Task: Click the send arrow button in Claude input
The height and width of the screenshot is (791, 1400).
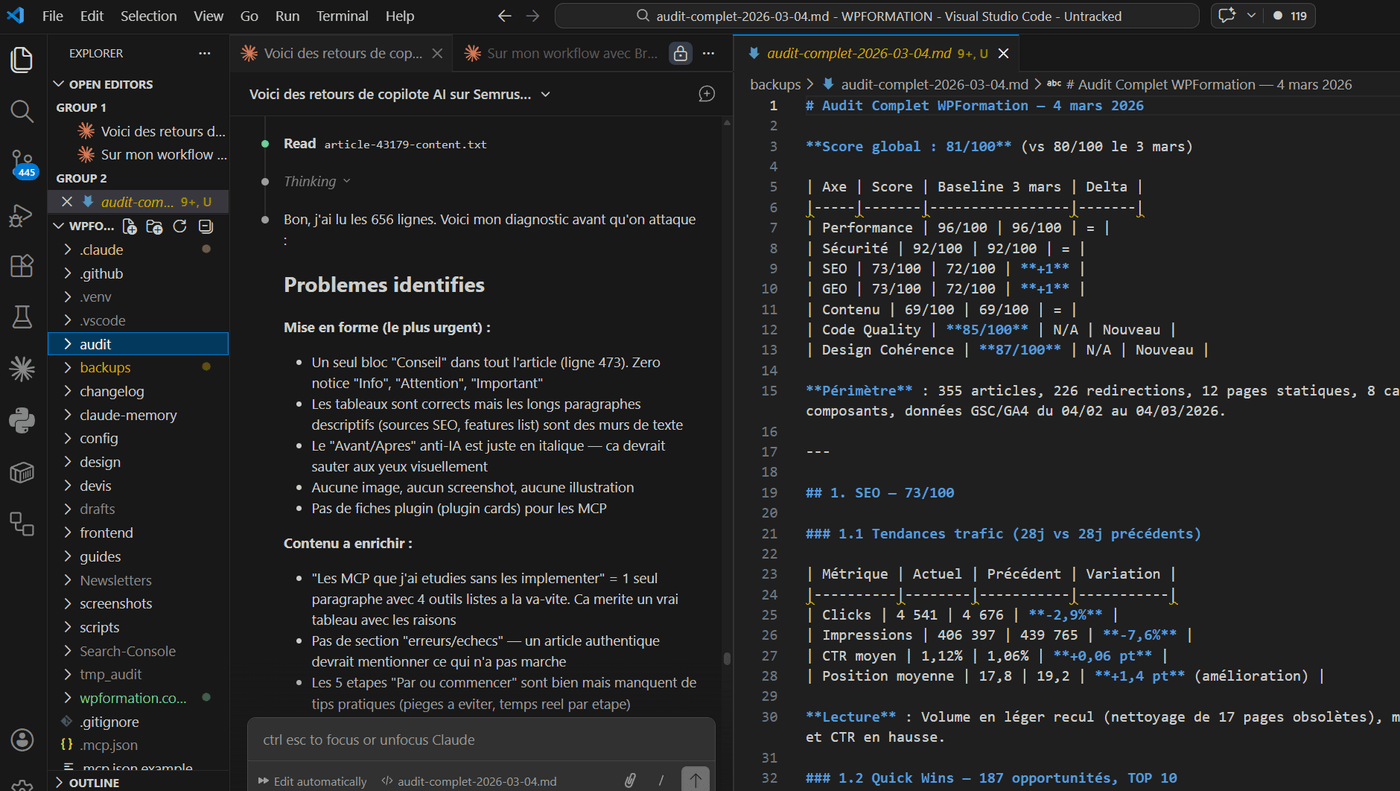Action: (x=694, y=779)
